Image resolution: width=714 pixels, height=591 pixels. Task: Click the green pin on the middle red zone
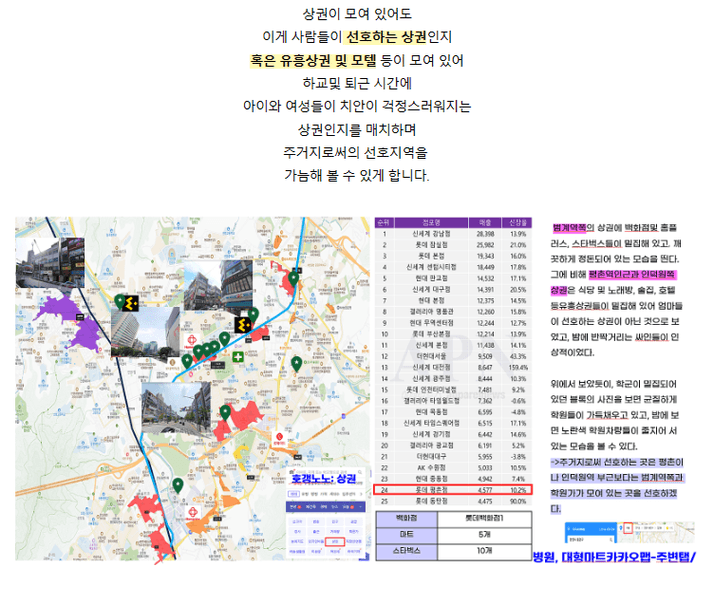pyautogui.click(x=225, y=413)
